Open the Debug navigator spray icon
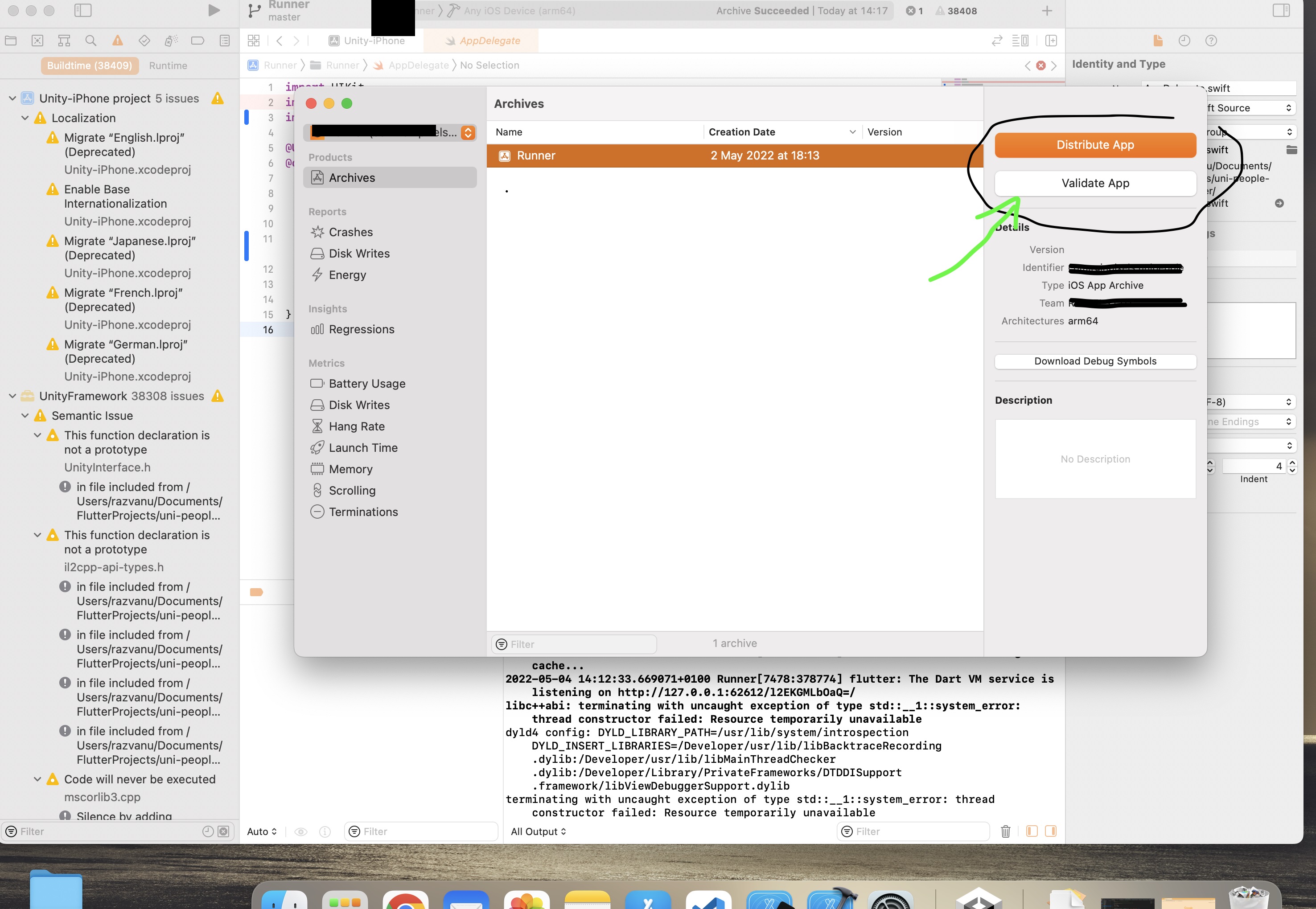This screenshot has height=909, width=1316. click(171, 41)
